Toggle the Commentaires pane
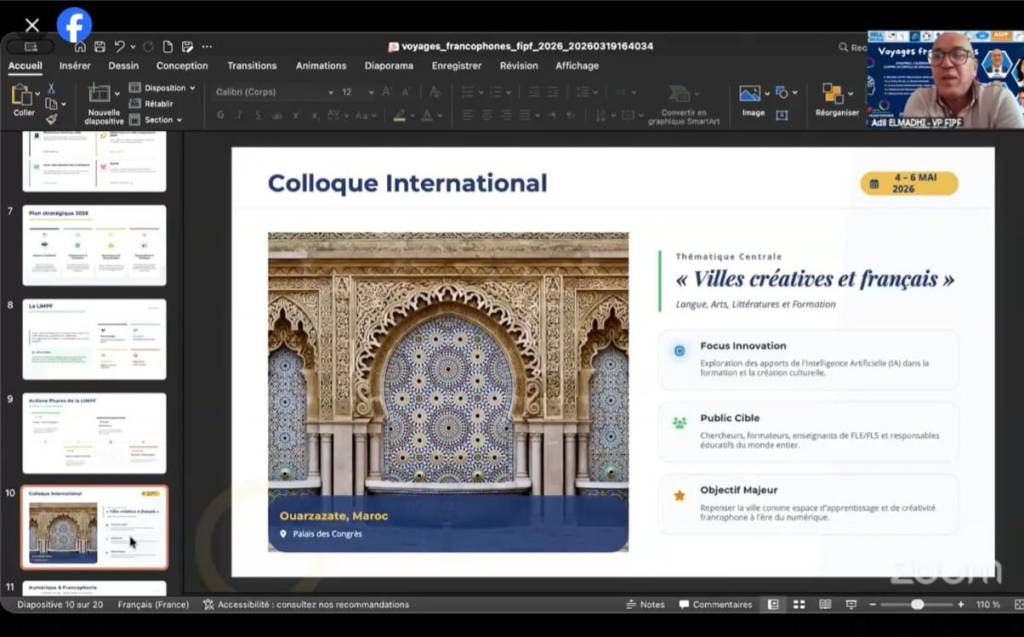Viewport: 1024px width, 637px height. pos(715,605)
